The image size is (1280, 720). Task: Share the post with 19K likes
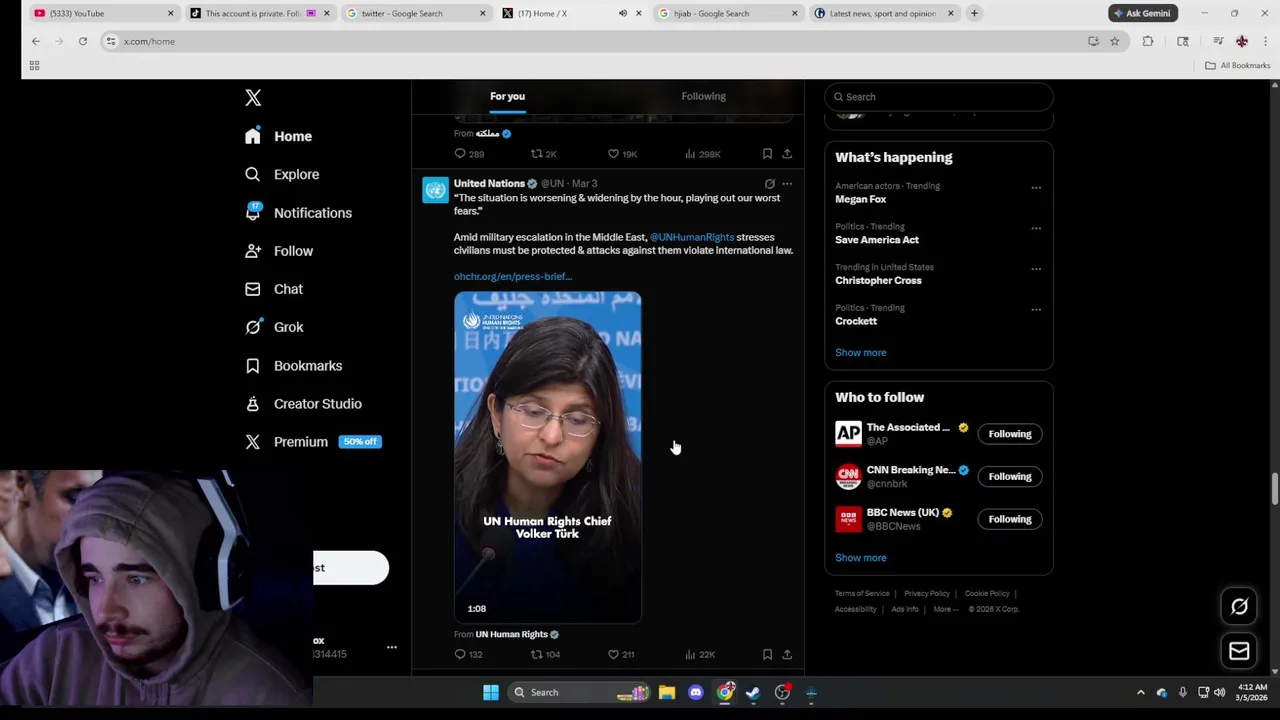point(787,154)
